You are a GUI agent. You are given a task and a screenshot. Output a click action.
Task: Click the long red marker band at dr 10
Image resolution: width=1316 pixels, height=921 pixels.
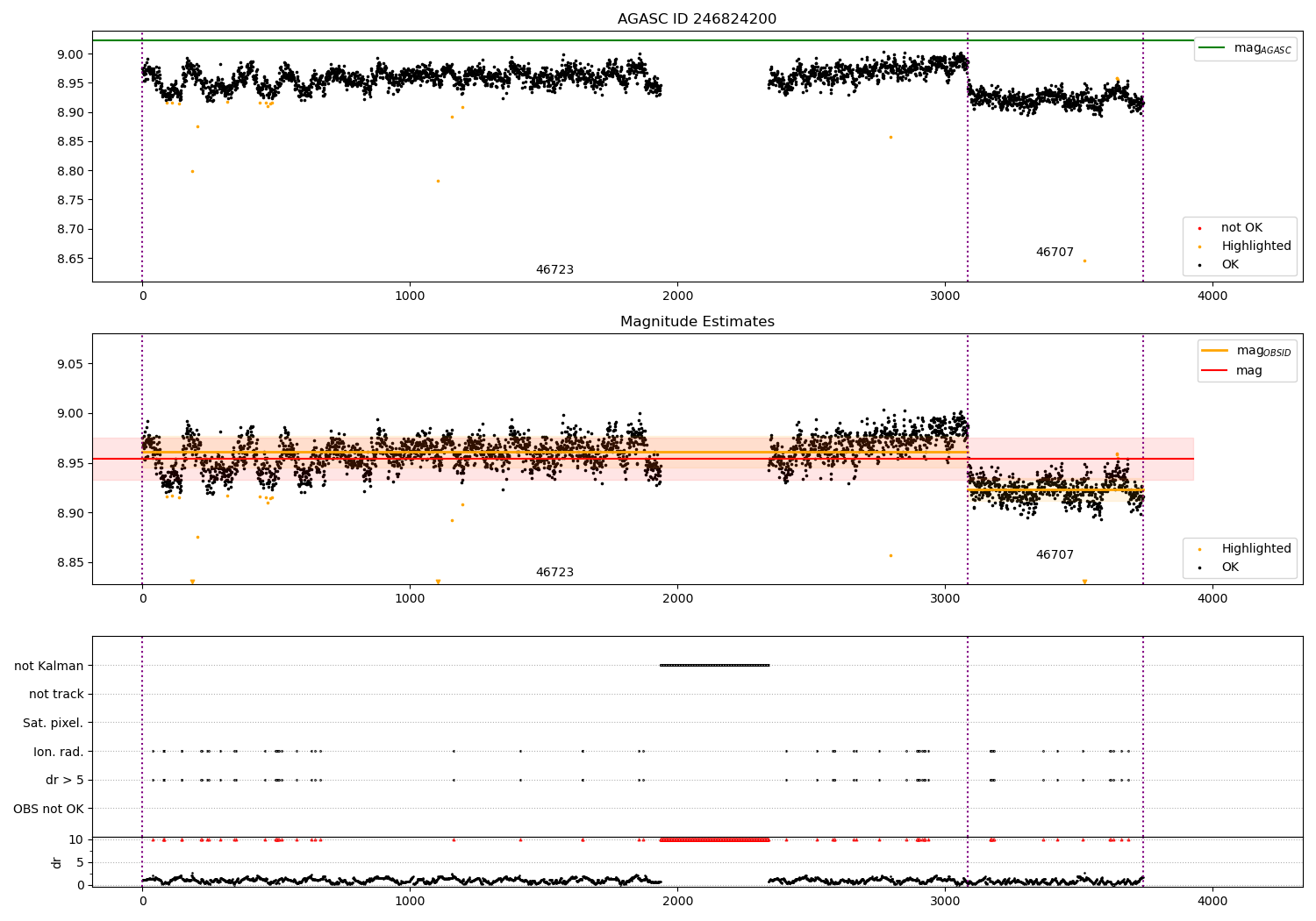click(714, 839)
